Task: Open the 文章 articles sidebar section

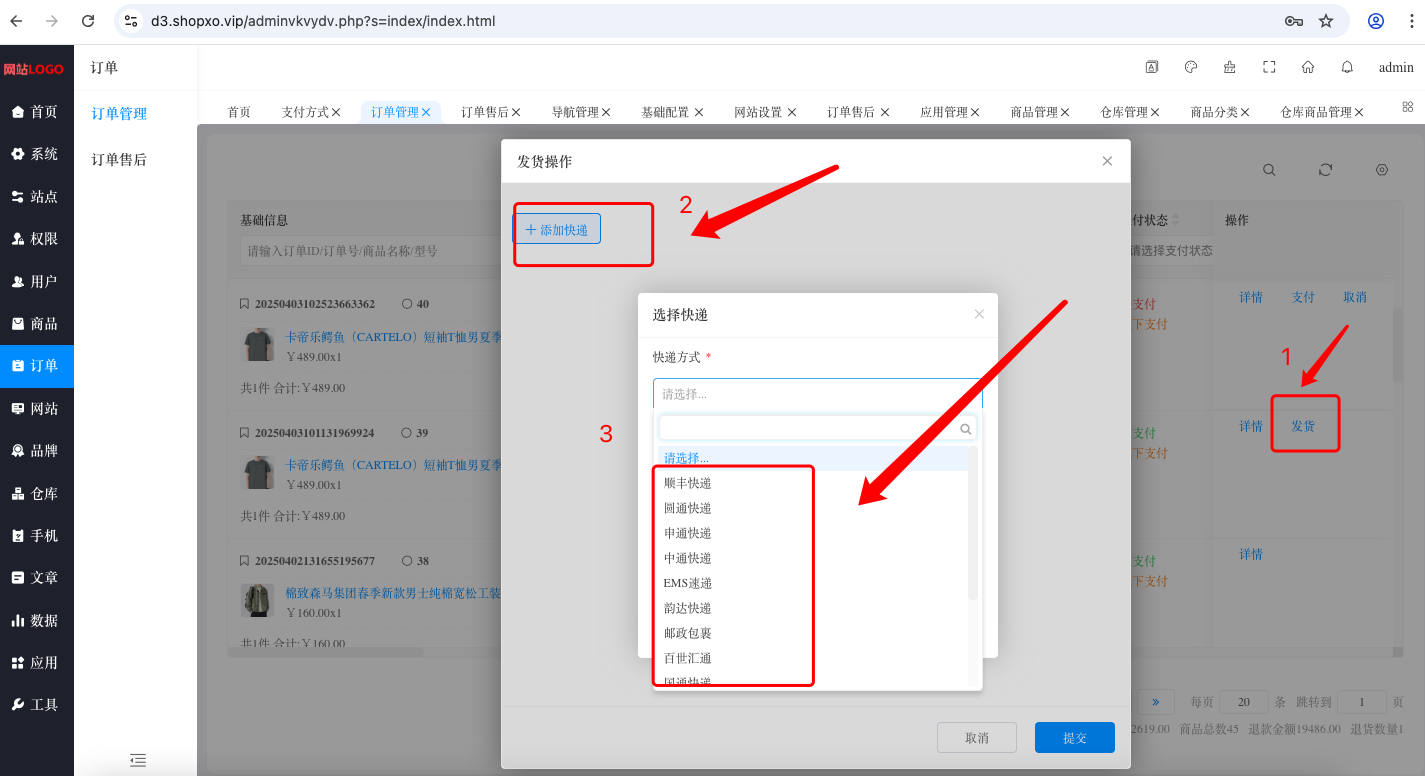Action: (x=36, y=578)
